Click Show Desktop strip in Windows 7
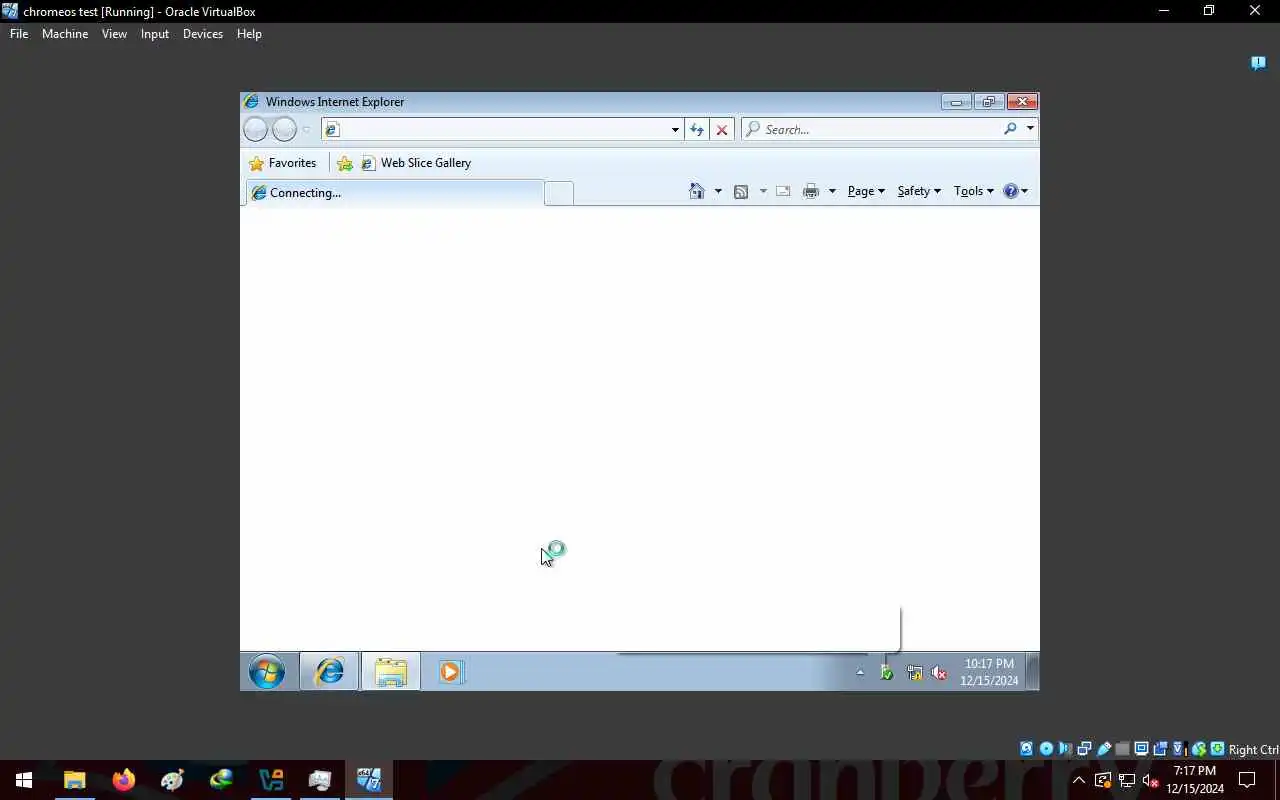This screenshot has width=1280, height=800. pos(1033,672)
